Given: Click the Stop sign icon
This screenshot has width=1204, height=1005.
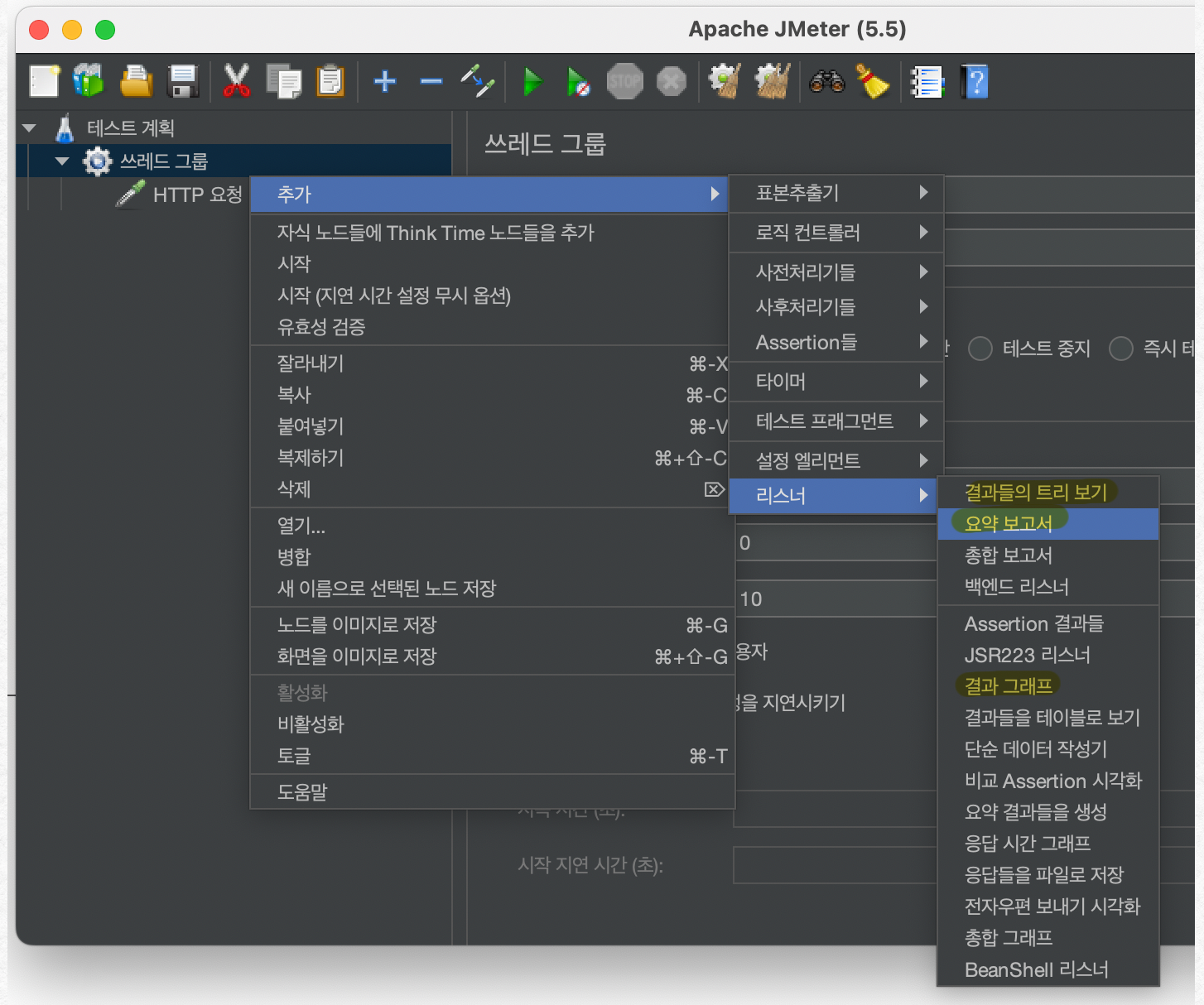Looking at the screenshot, I should pos(625,81).
